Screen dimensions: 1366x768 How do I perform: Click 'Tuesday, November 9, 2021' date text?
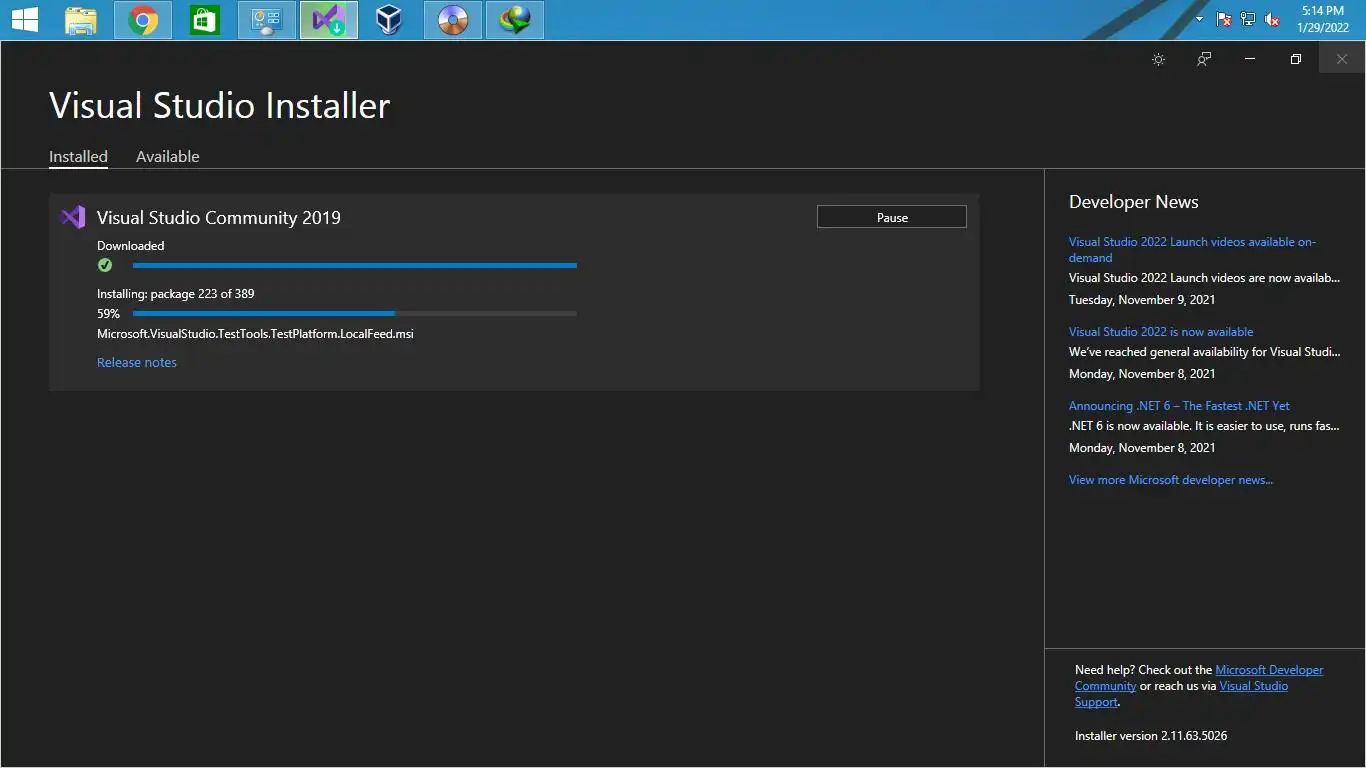coord(1142,299)
